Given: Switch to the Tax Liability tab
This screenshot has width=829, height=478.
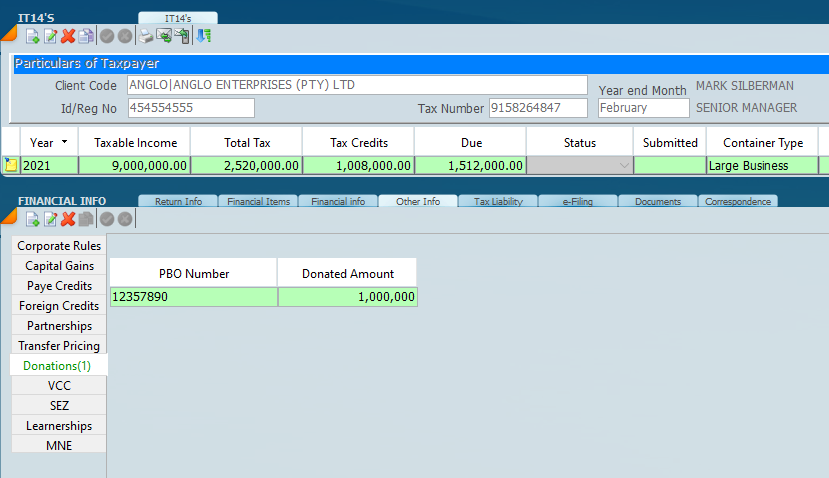Looking at the screenshot, I should pos(497,202).
